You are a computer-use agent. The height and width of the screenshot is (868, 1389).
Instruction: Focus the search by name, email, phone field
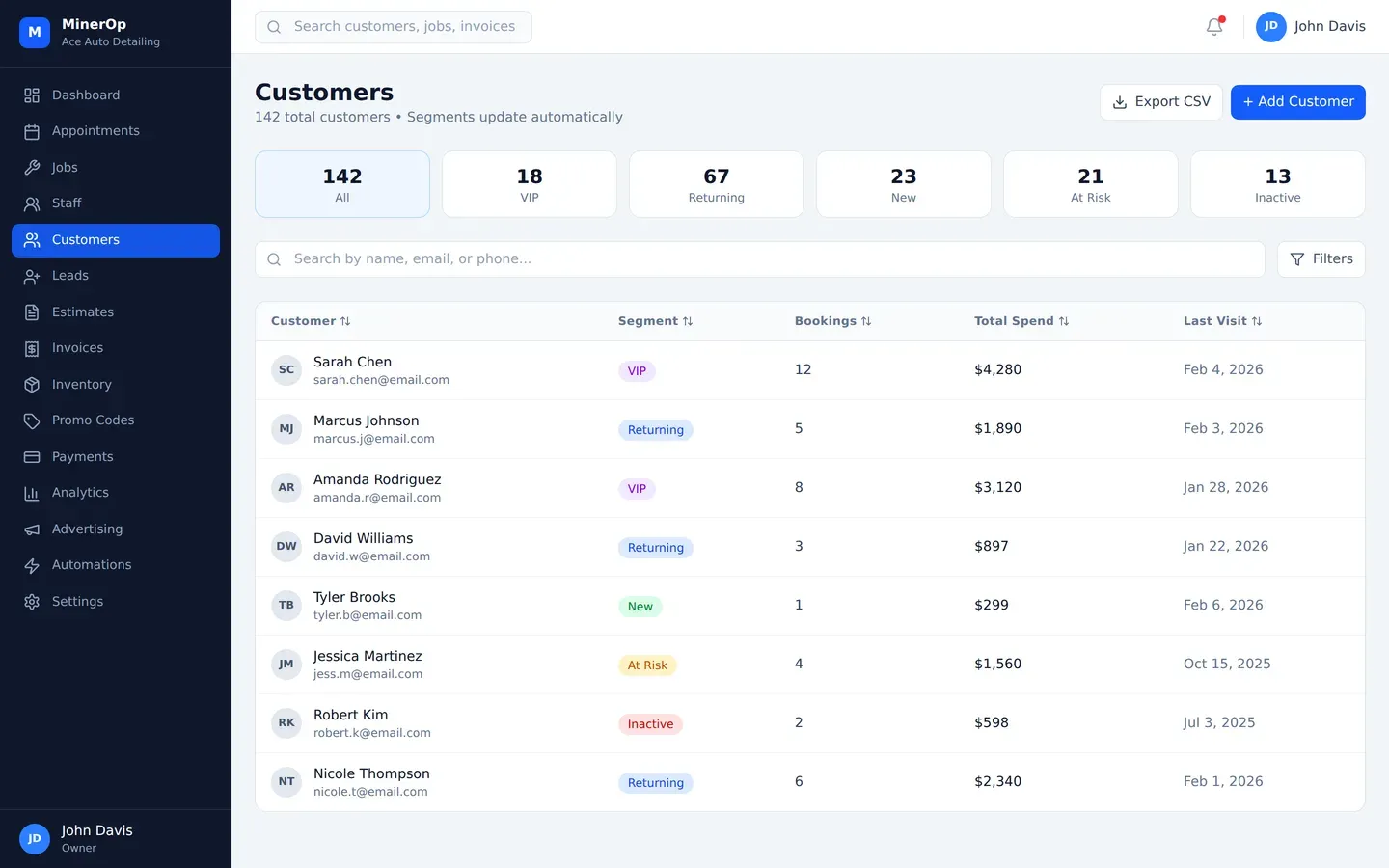(759, 259)
